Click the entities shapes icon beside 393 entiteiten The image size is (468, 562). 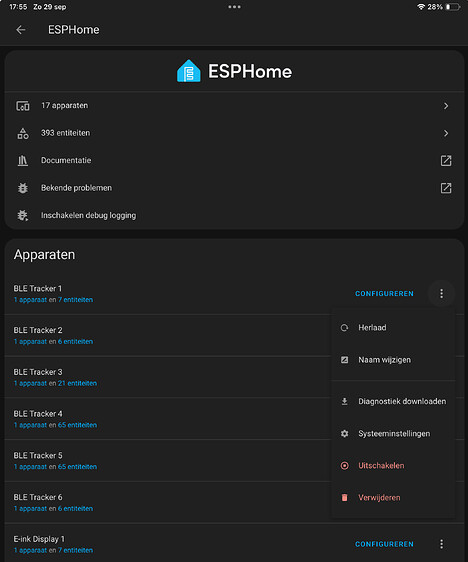(23, 133)
